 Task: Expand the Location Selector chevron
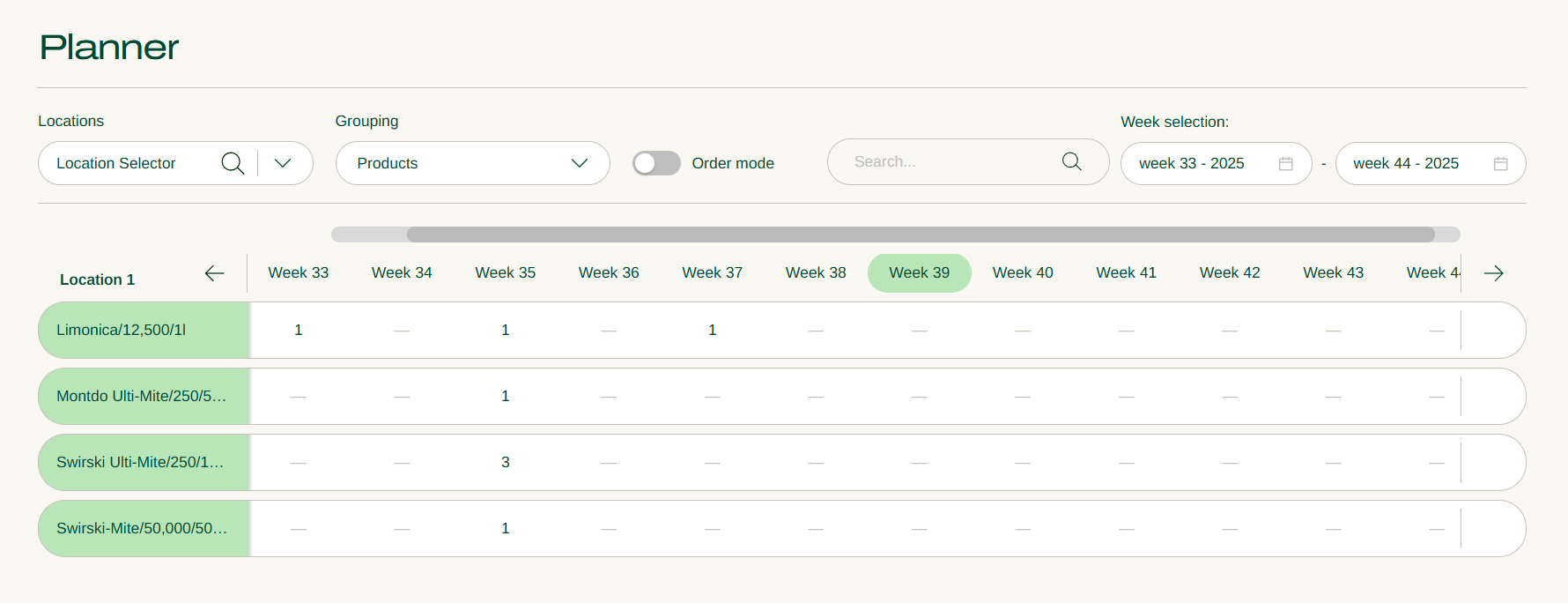pyautogui.click(x=283, y=163)
